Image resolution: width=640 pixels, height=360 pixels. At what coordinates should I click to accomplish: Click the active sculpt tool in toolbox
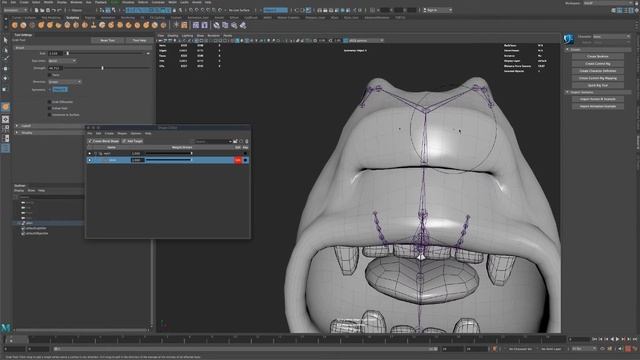5,107
